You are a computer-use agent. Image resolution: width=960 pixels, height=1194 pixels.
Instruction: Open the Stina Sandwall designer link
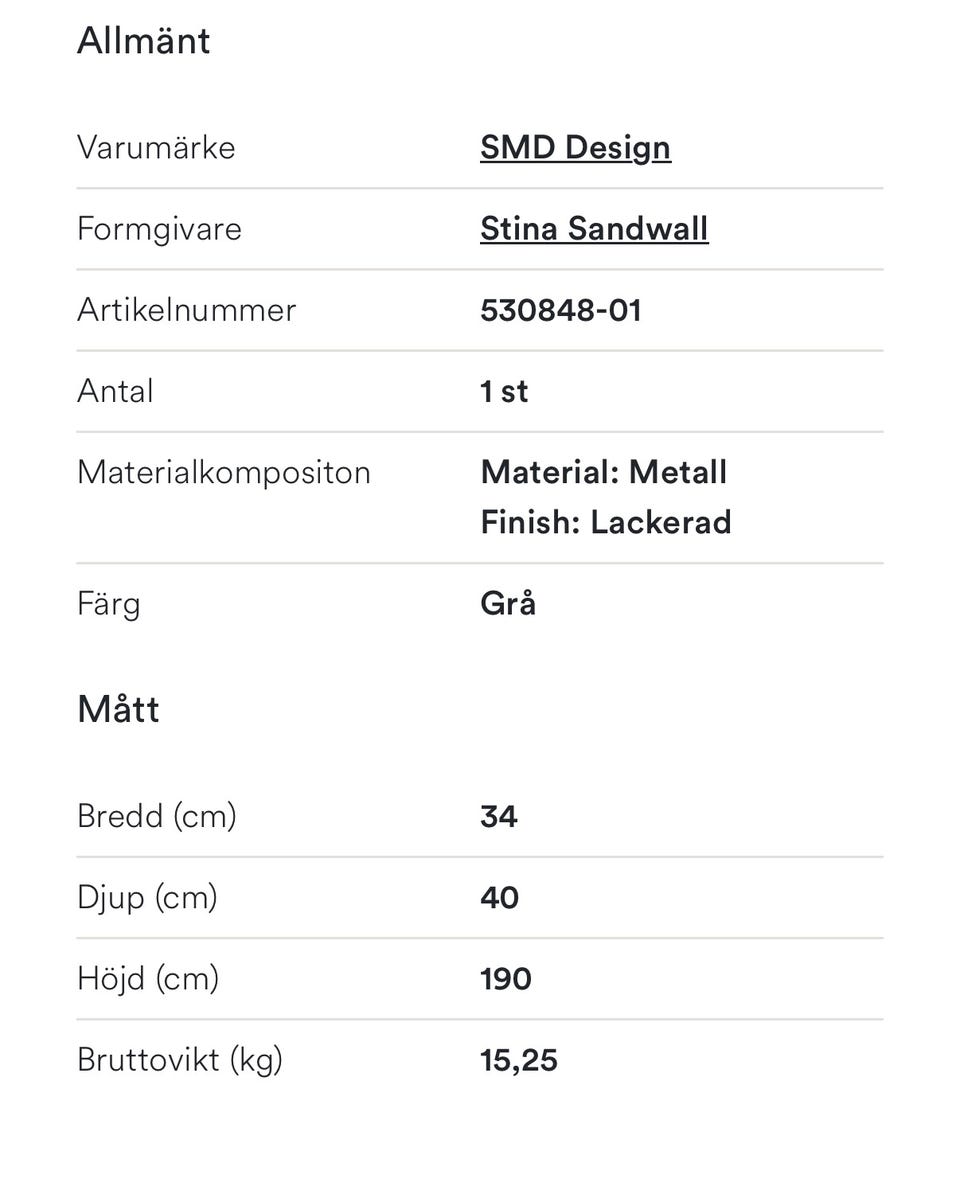[x=595, y=228]
